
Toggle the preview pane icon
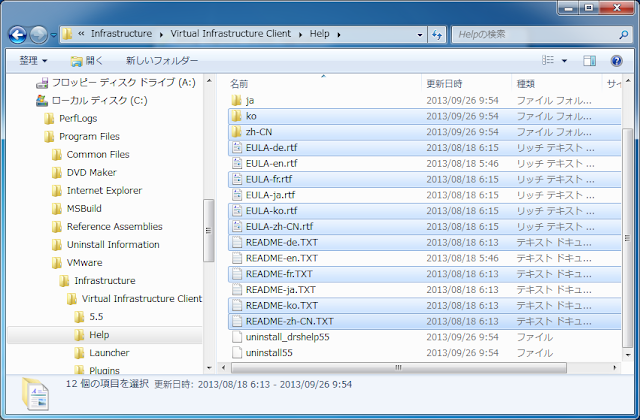[589, 61]
